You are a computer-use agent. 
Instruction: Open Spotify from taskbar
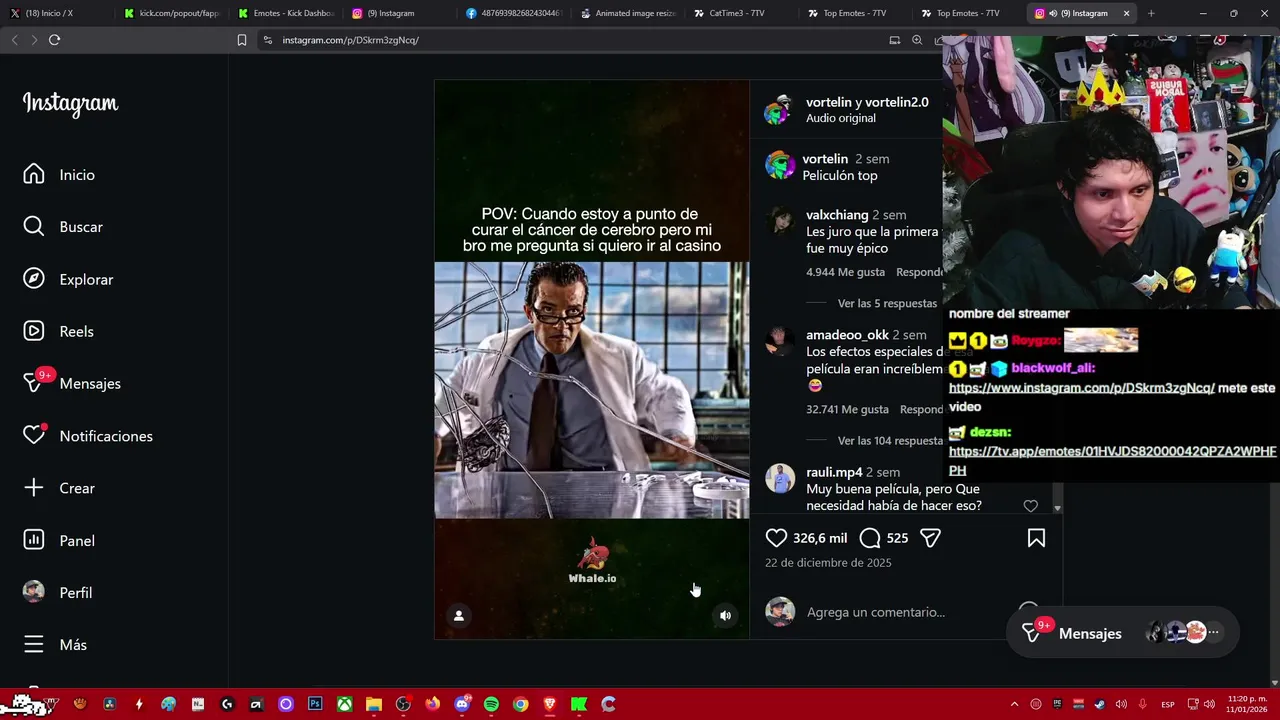pyautogui.click(x=491, y=704)
